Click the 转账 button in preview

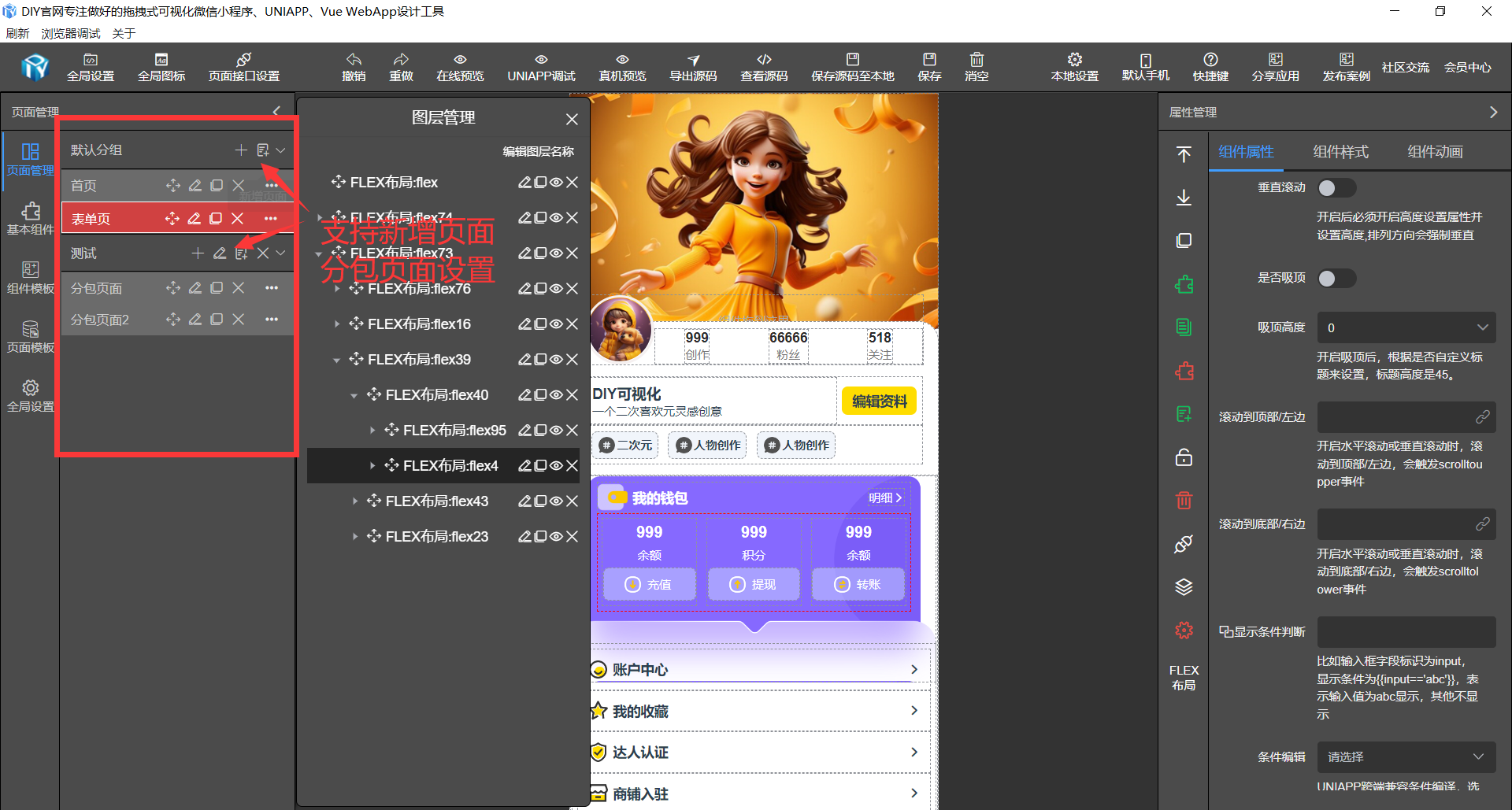(x=858, y=584)
